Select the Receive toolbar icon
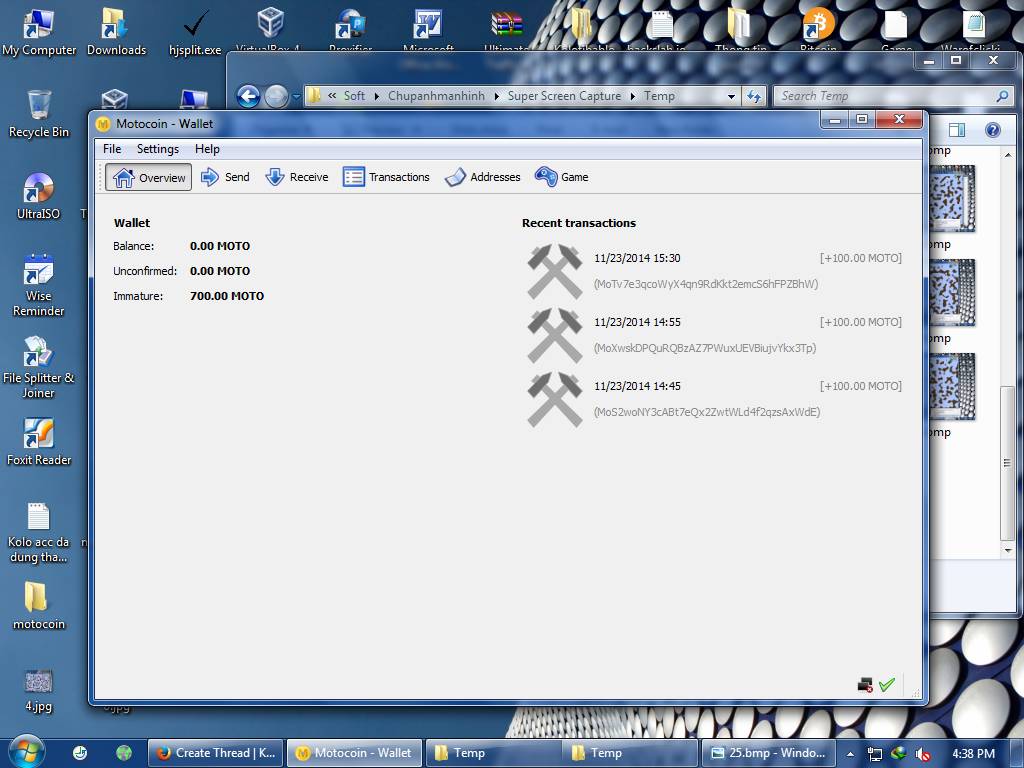The height and width of the screenshot is (768, 1024). click(297, 177)
